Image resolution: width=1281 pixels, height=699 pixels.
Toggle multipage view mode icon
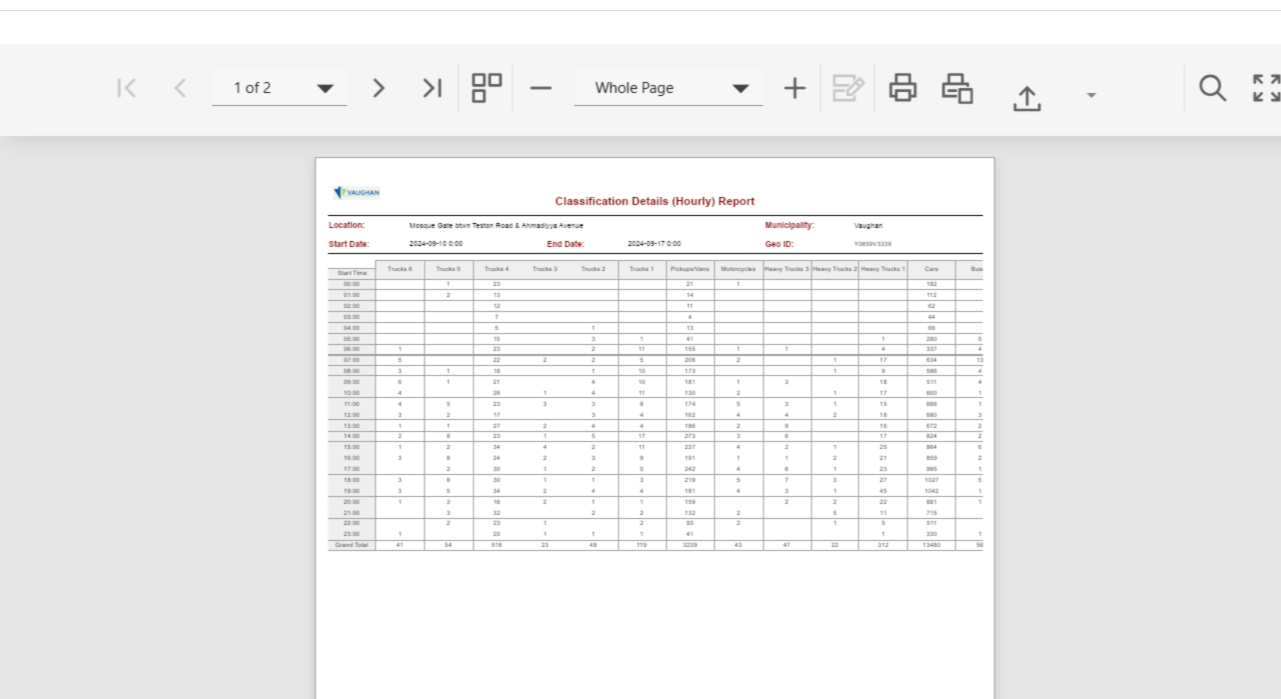click(487, 88)
